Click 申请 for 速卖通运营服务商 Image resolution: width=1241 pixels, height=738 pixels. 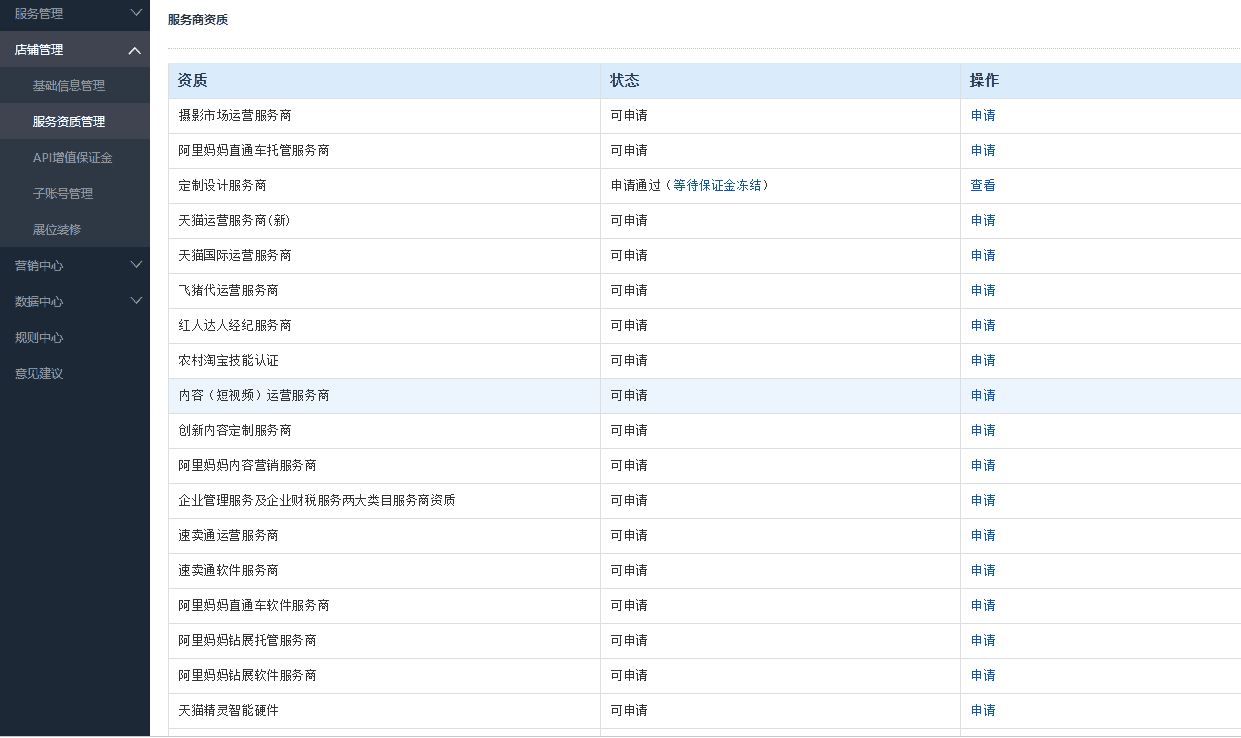pyautogui.click(x=983, y=536)
